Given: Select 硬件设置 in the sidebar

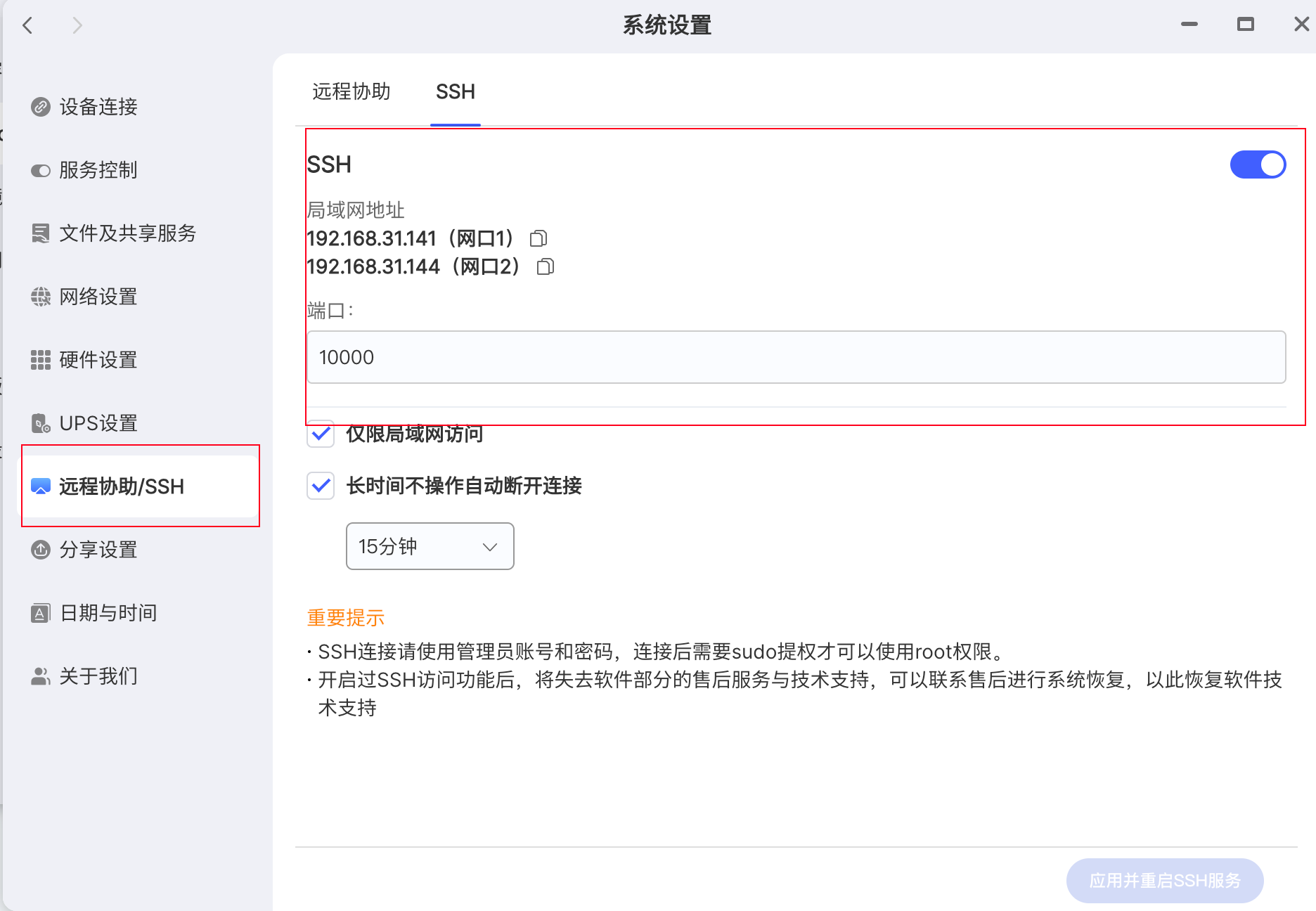Looking at the screenshot, I should point(97,360).
